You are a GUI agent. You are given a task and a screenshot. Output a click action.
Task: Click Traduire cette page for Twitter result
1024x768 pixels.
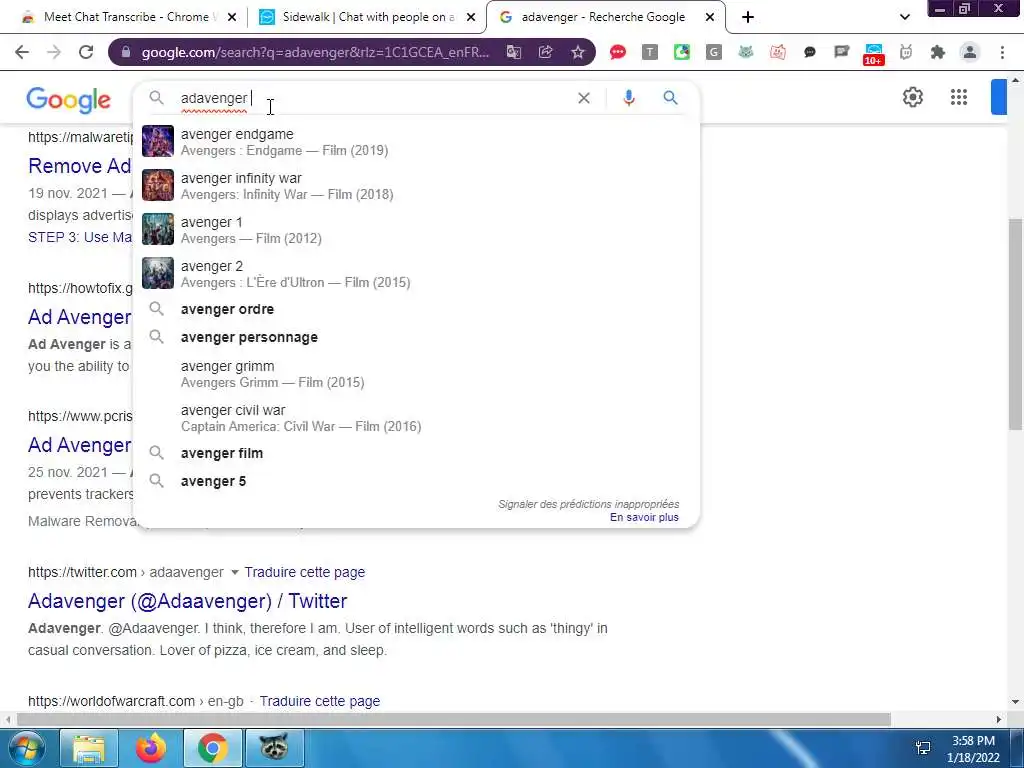304,572
